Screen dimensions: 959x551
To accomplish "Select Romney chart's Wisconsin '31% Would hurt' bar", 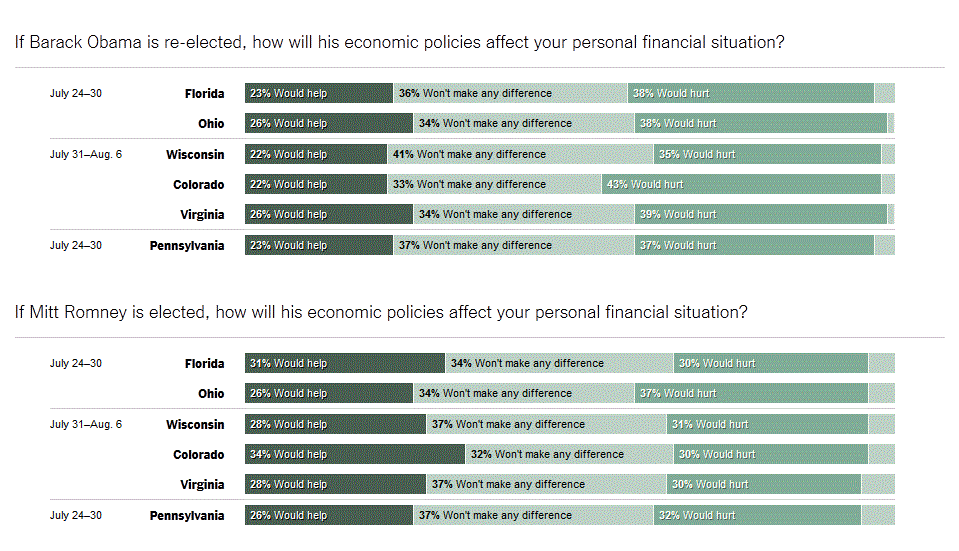I will (x=767, y=425).
